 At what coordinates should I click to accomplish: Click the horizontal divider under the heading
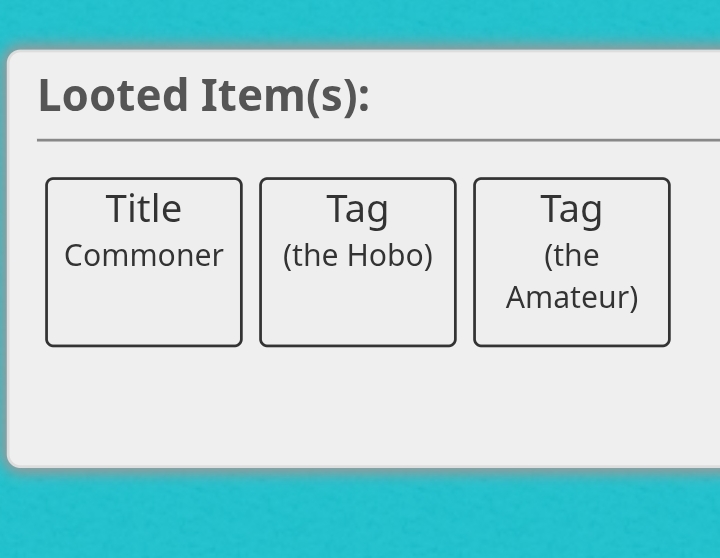click(378, 140)
